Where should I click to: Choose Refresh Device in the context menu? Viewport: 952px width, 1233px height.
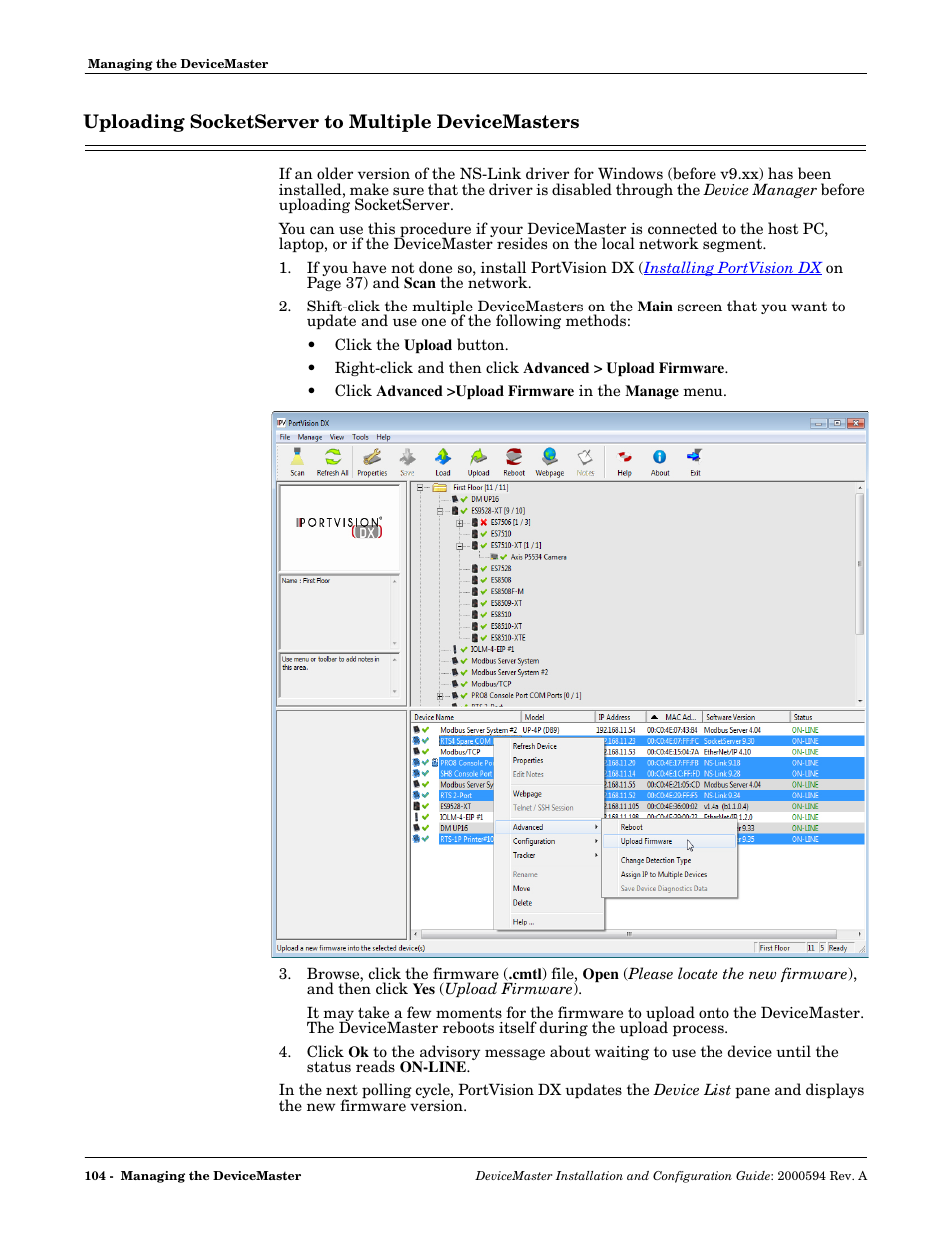[549, 746]
